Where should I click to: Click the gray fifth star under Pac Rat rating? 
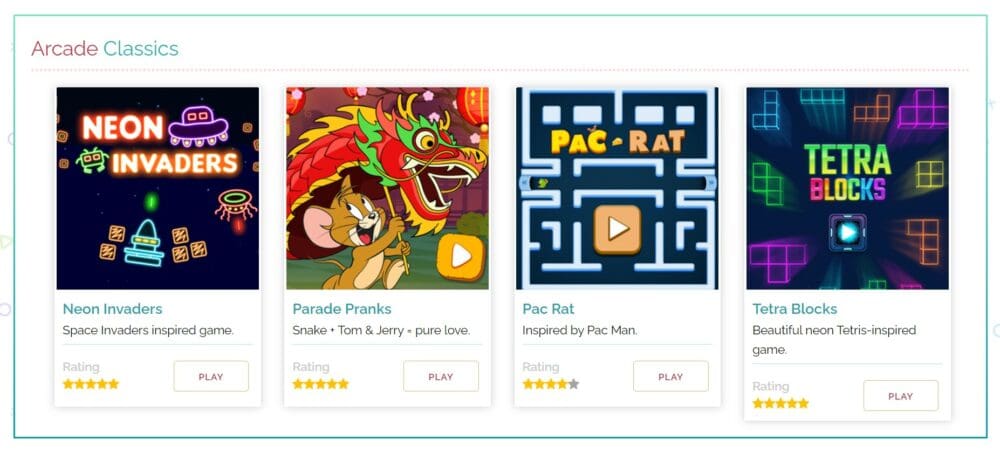pos(573,384)
